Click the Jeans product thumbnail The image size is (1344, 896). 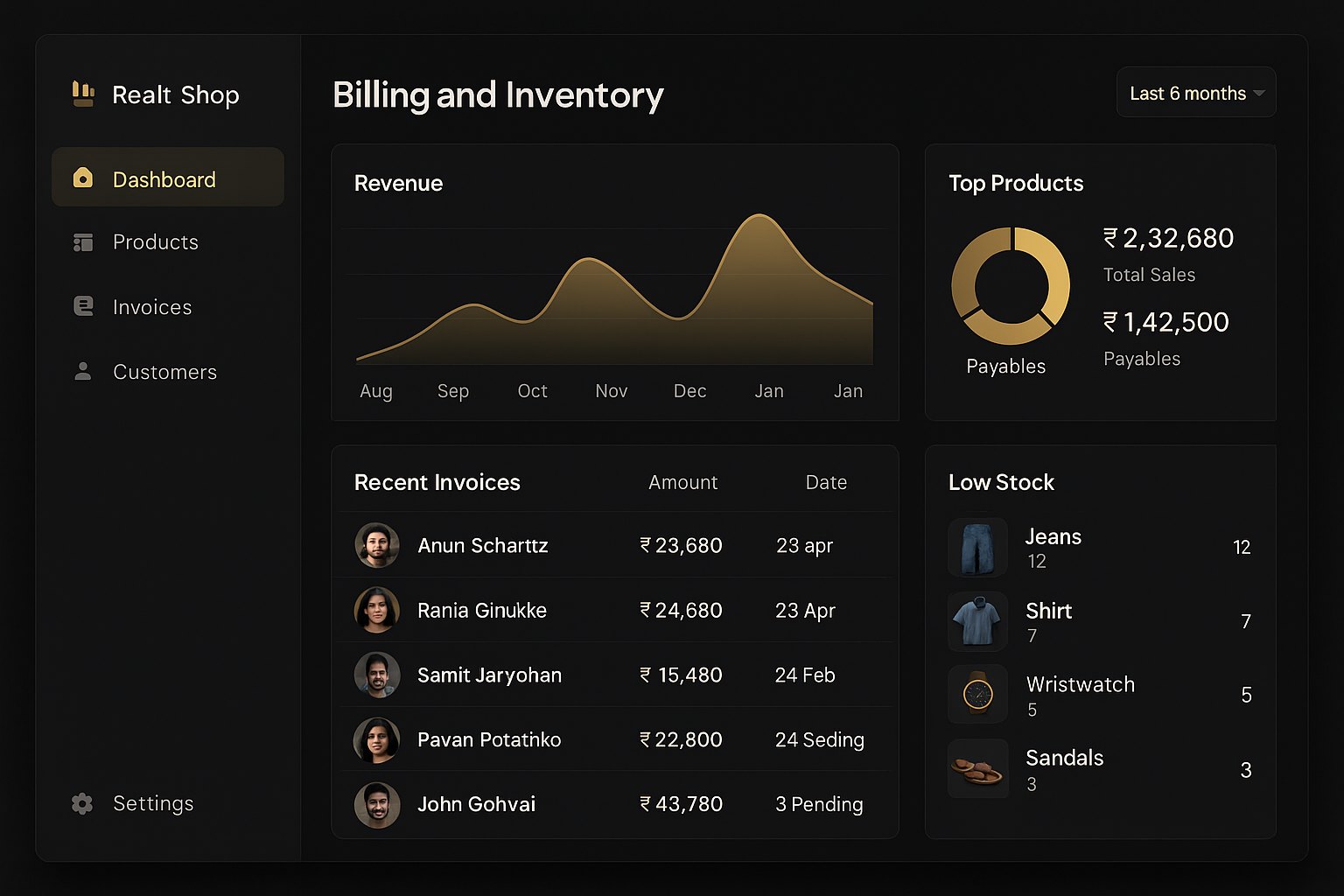978,548
